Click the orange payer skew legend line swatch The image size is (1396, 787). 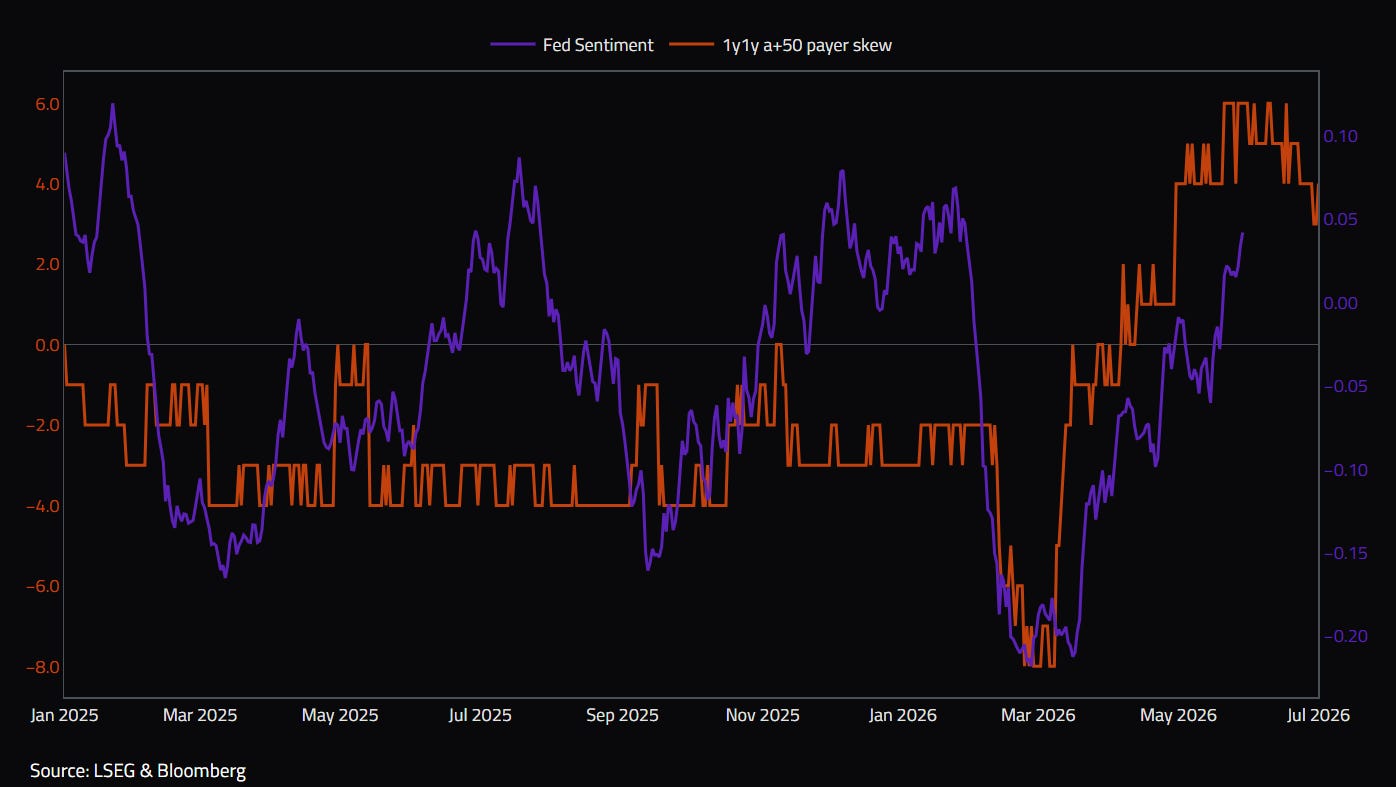point(692,45)
